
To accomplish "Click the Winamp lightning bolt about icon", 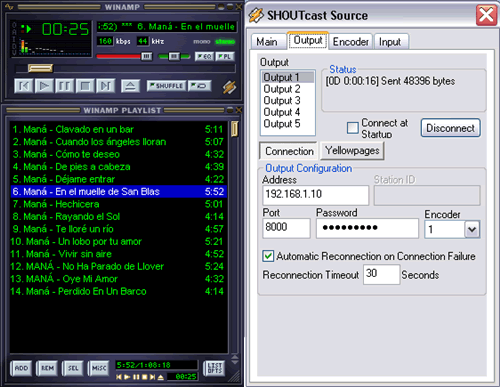I will coord(230,87).
